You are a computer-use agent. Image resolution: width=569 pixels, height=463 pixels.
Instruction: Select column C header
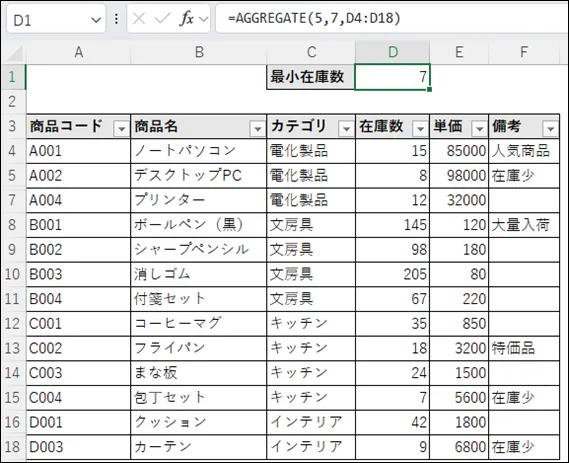click(311, 53)
